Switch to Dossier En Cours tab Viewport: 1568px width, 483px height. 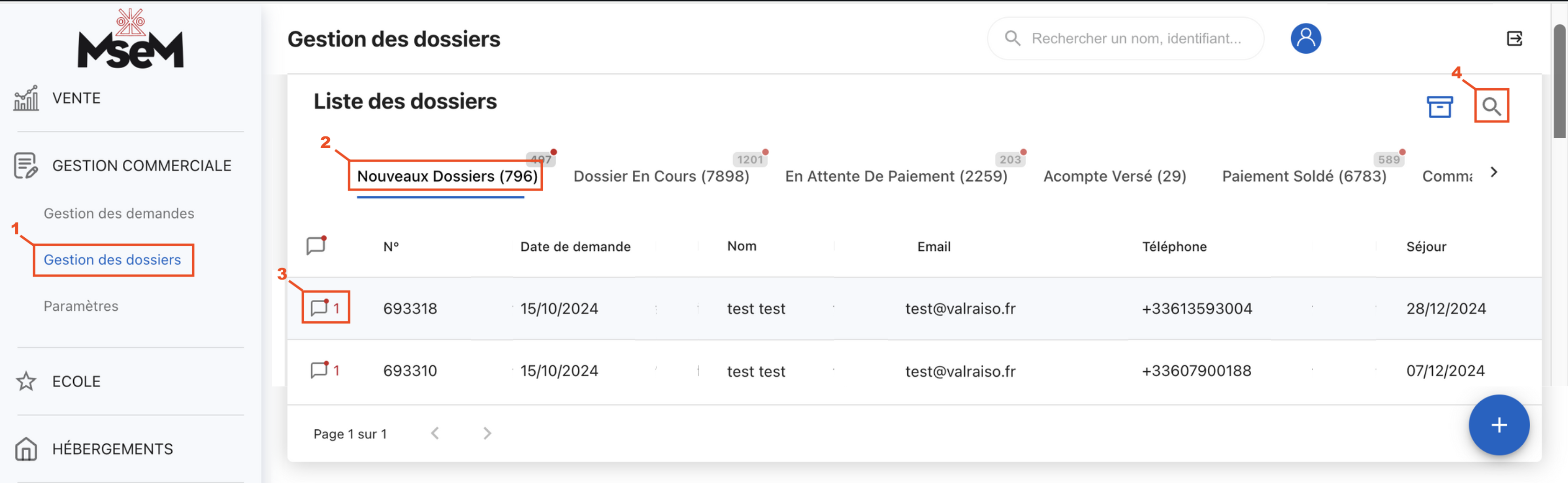click(x=661, y=176)
